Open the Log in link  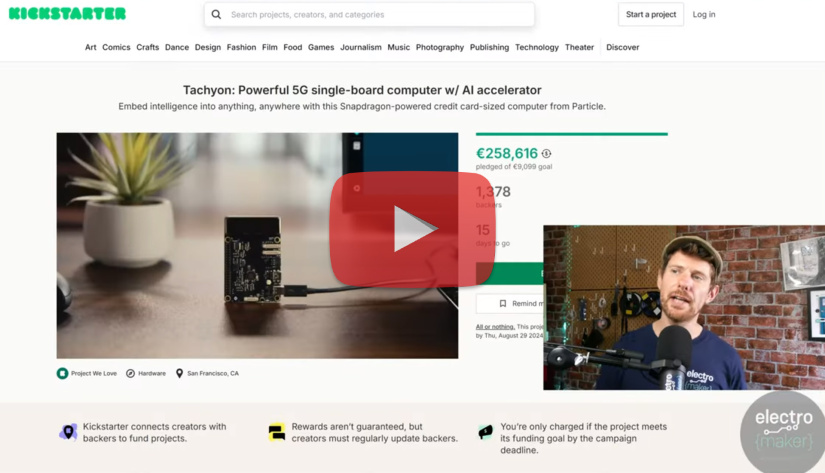pyautogui.click(x=703, y=15)
